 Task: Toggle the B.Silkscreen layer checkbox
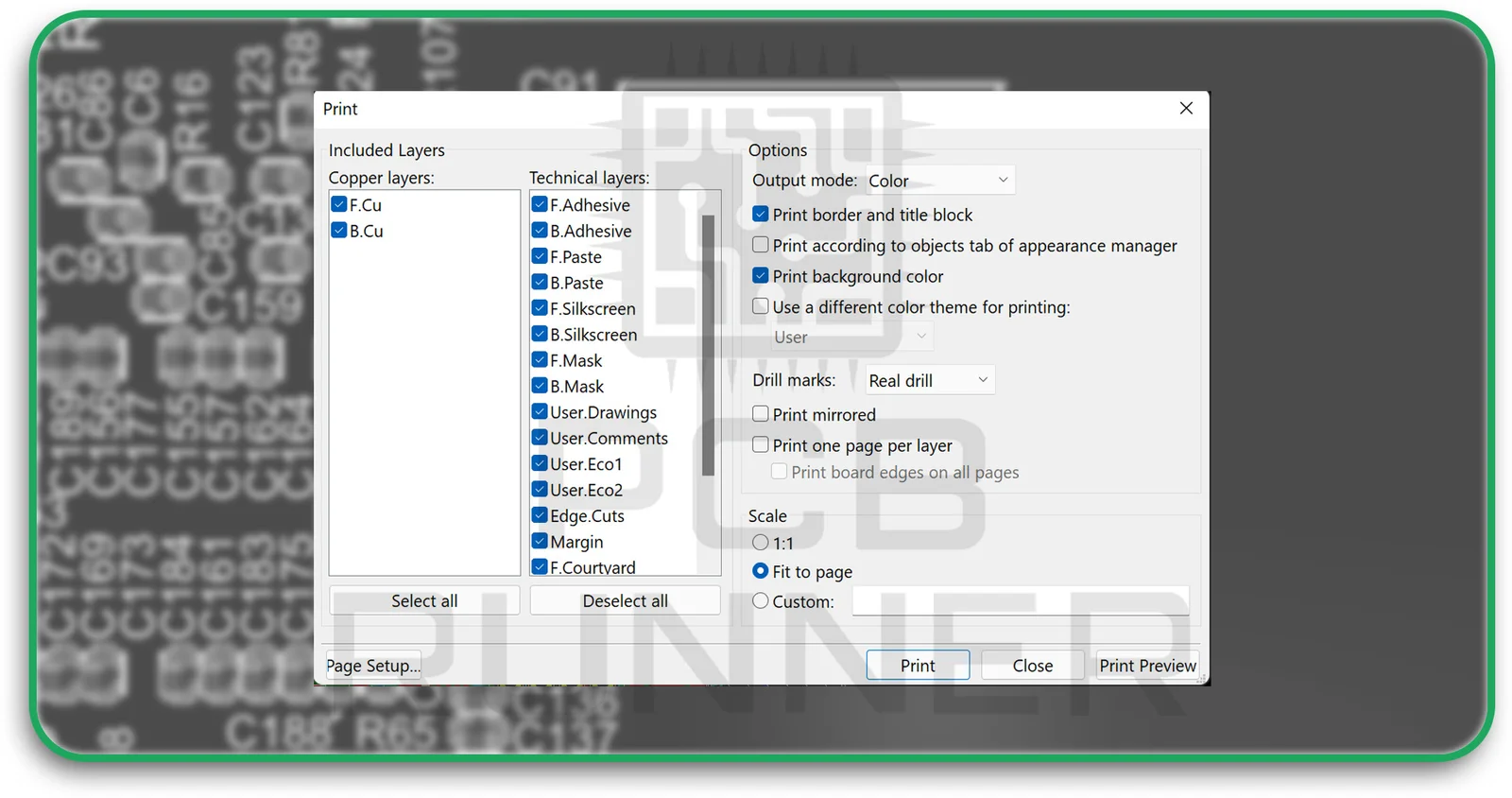click(540, 334)
